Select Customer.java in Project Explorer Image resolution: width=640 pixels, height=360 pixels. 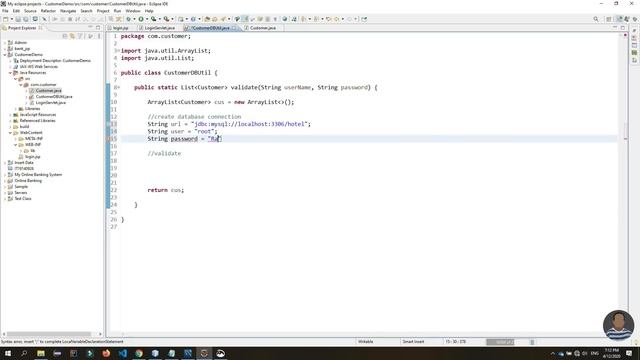coord(49,91)
